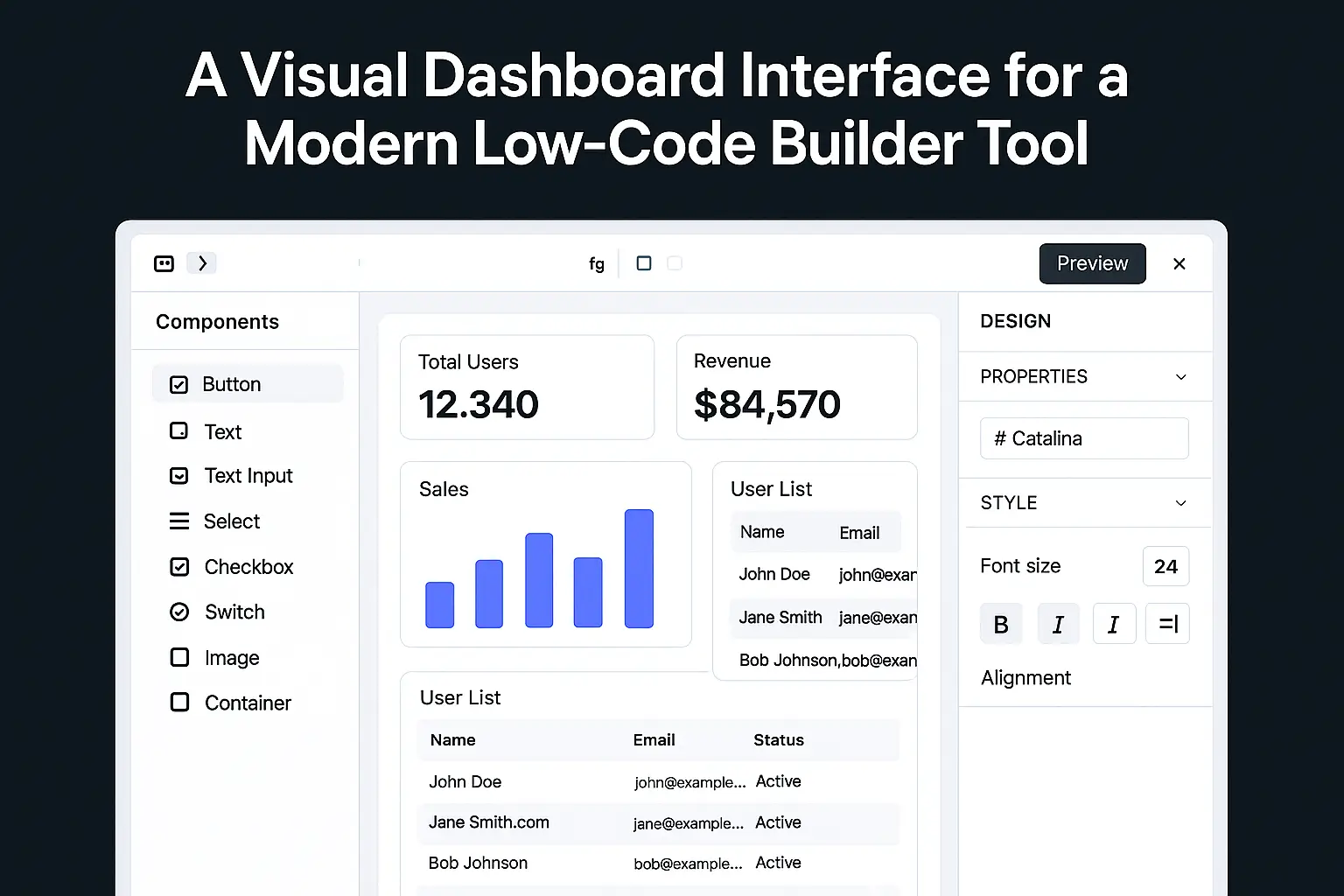Change the font size value to another number
Image resolution: width=1344 pixels, height=896 pixels.
[1165, 566]
